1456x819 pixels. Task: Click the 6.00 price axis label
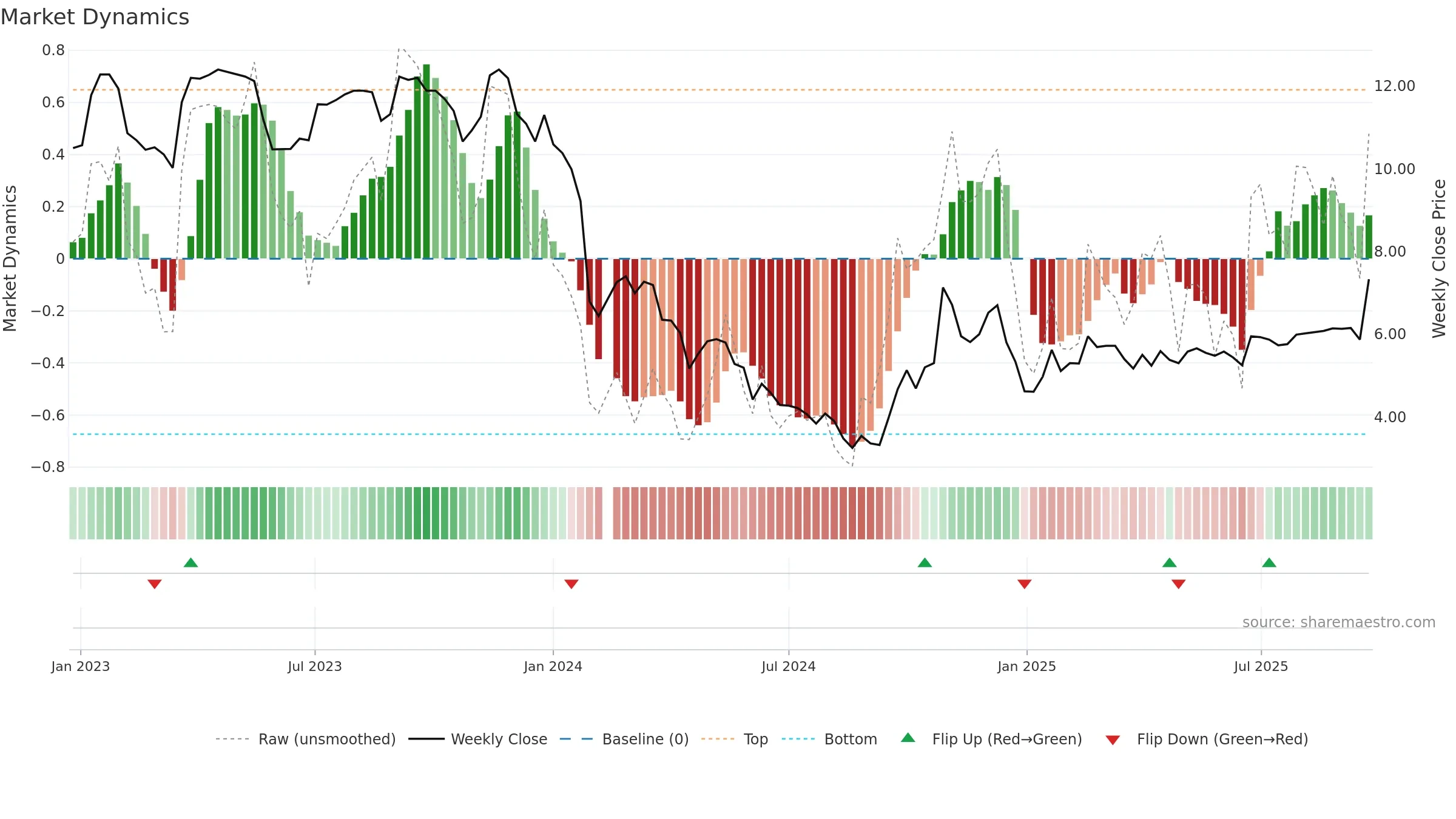coord(1390,334)
